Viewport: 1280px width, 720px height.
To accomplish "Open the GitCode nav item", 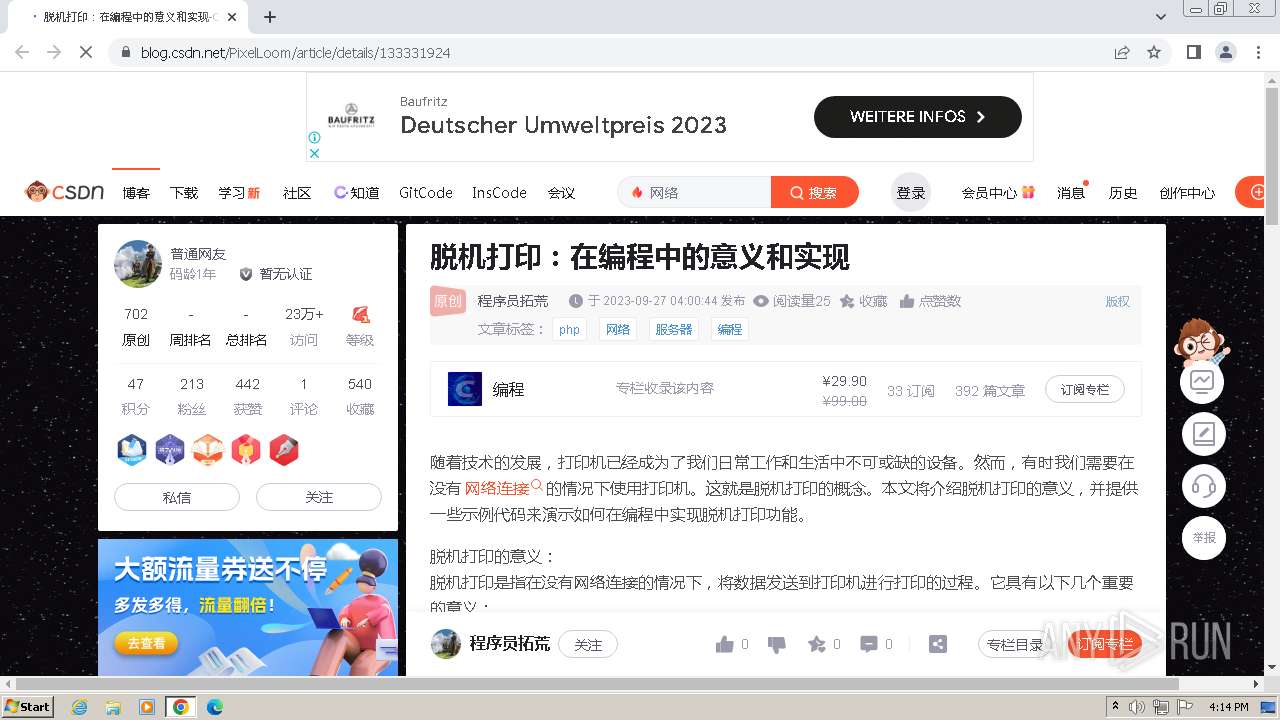I will coord(426,193).
